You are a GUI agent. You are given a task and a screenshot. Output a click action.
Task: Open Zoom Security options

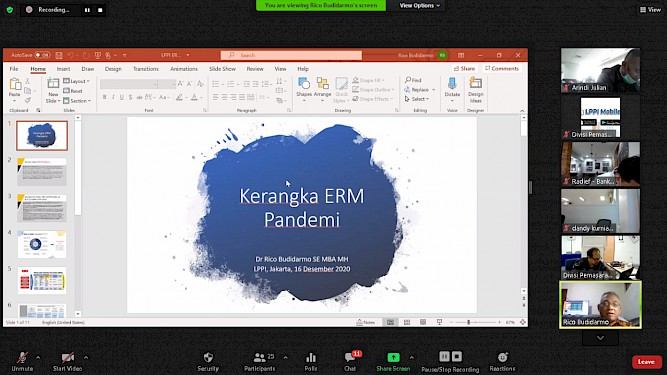208,362
